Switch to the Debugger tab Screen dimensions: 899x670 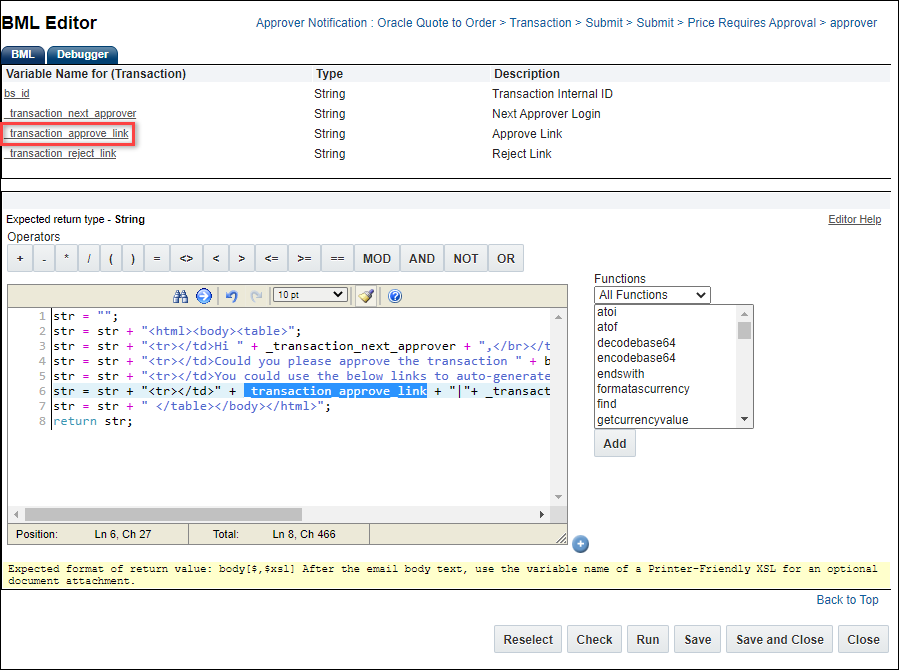pos(82,54)
